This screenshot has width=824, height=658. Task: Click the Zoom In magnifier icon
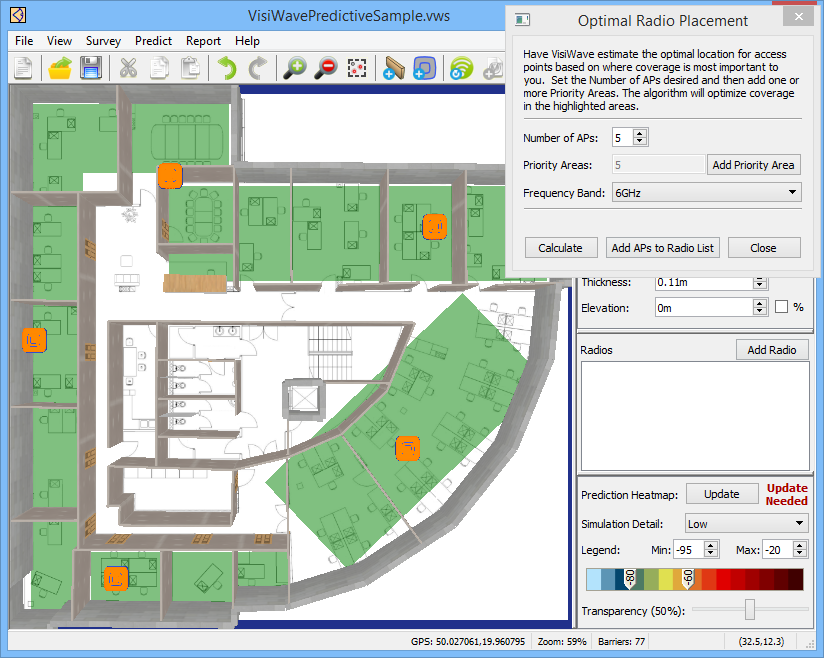tap(294, 68)
